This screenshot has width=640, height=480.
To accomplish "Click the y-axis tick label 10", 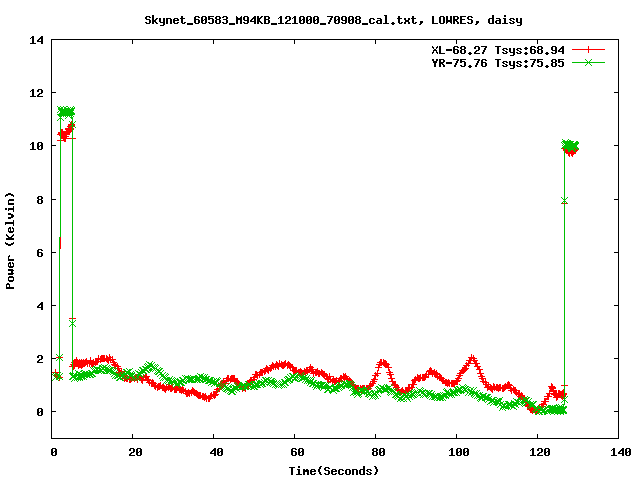I will [36, 146].
